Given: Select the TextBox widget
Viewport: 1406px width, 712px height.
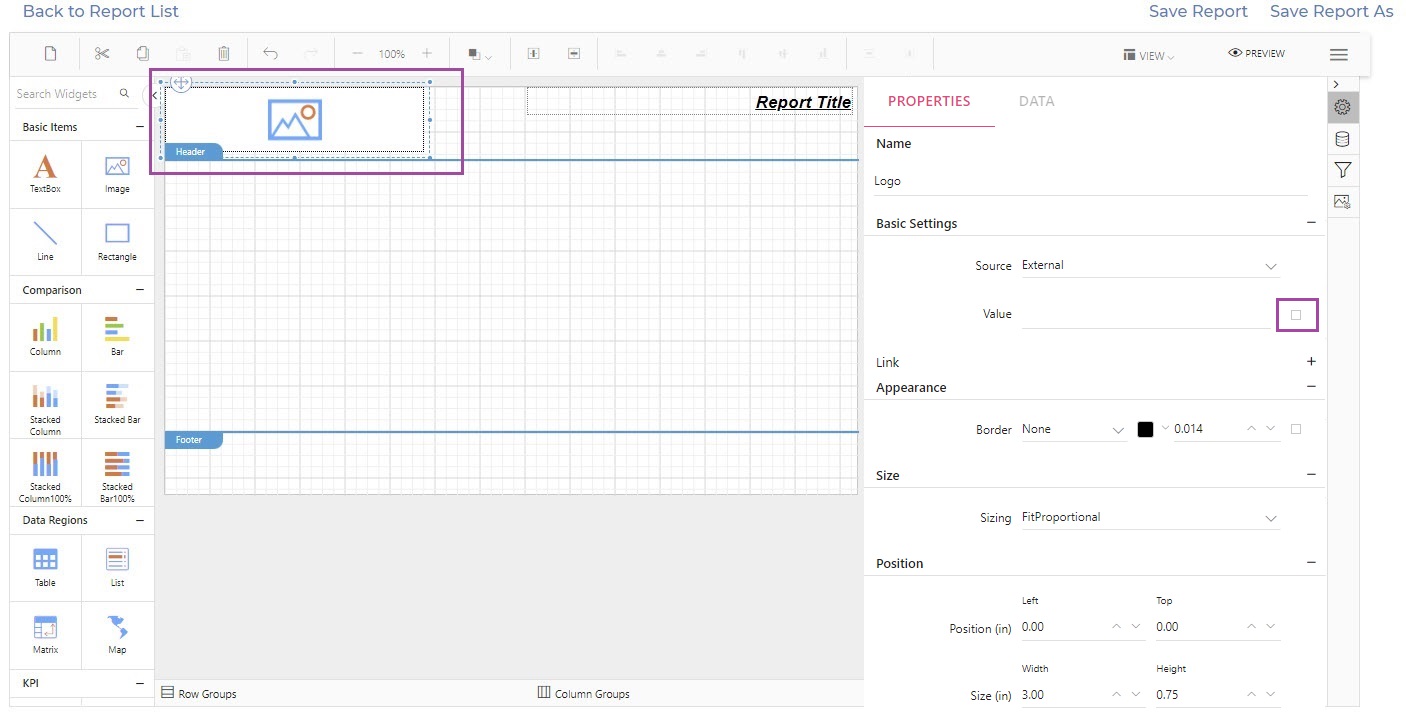Looking at the screenshot, I should coord(45,173).
